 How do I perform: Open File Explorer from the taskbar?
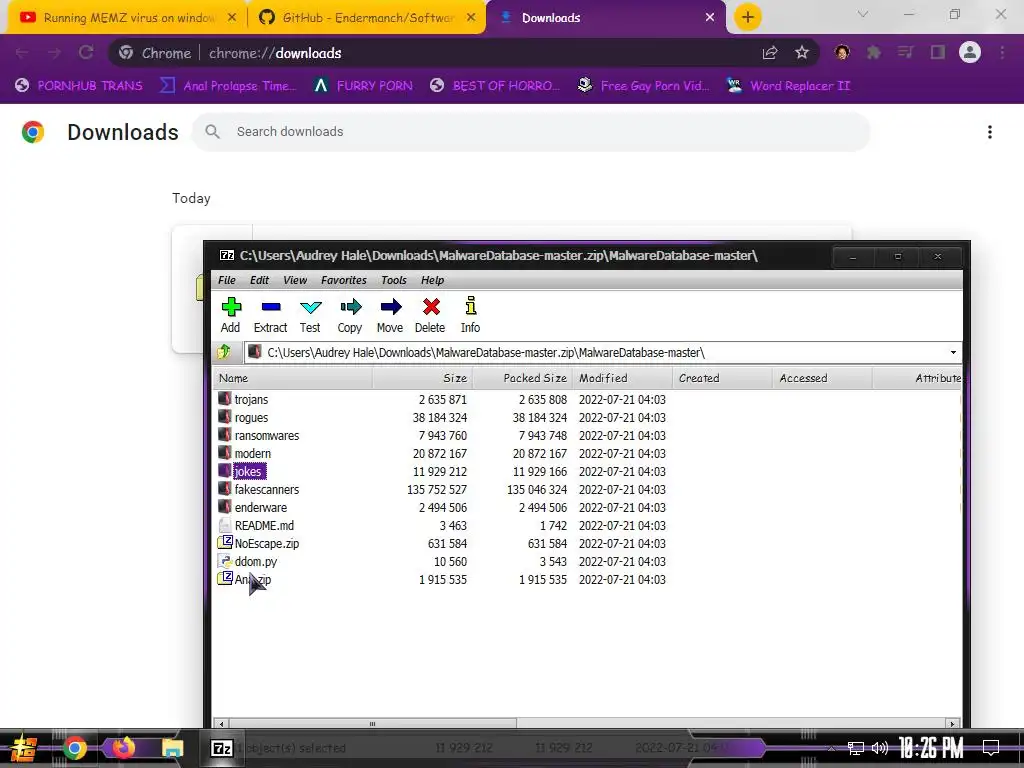173,748
